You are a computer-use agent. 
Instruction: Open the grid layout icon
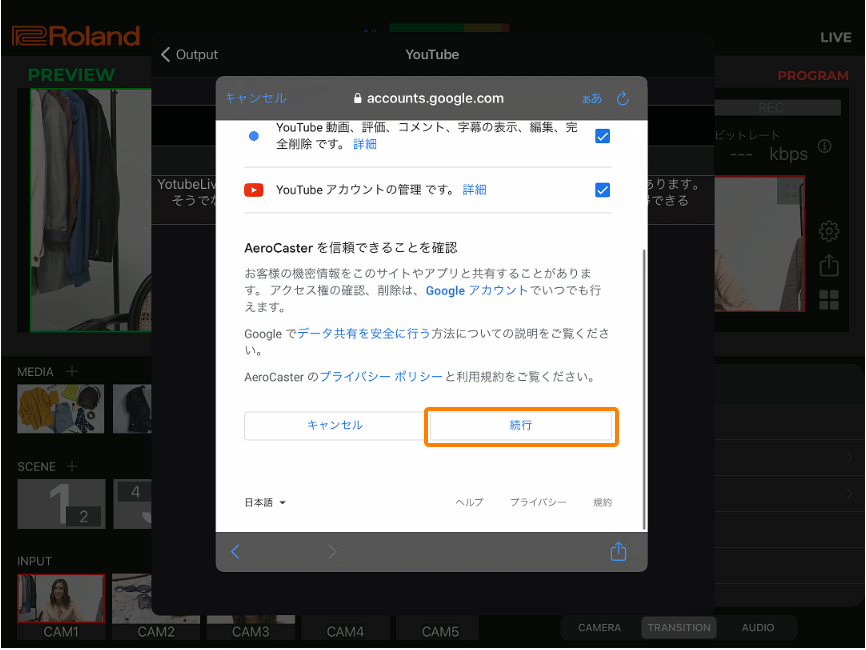pos(828,300)
